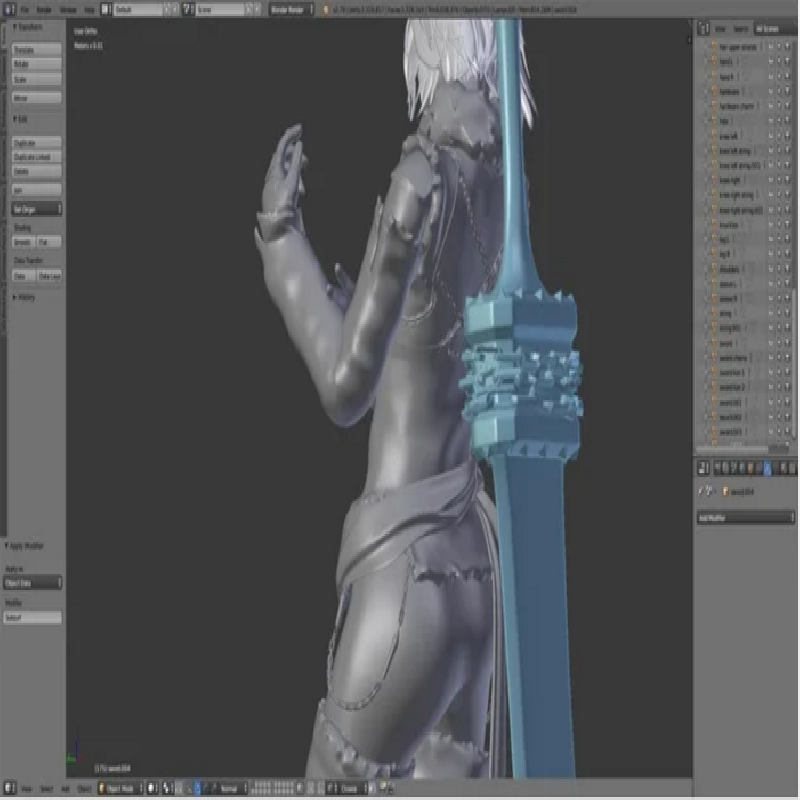Open the Select menu in 3D header
The image size is (800, 800).
click(46, 789)
